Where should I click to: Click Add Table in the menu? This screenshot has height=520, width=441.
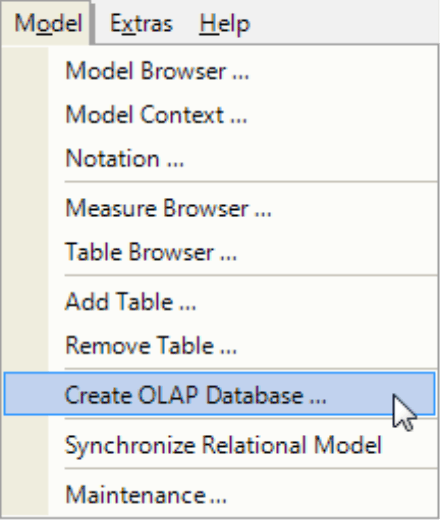pos(220,302)
